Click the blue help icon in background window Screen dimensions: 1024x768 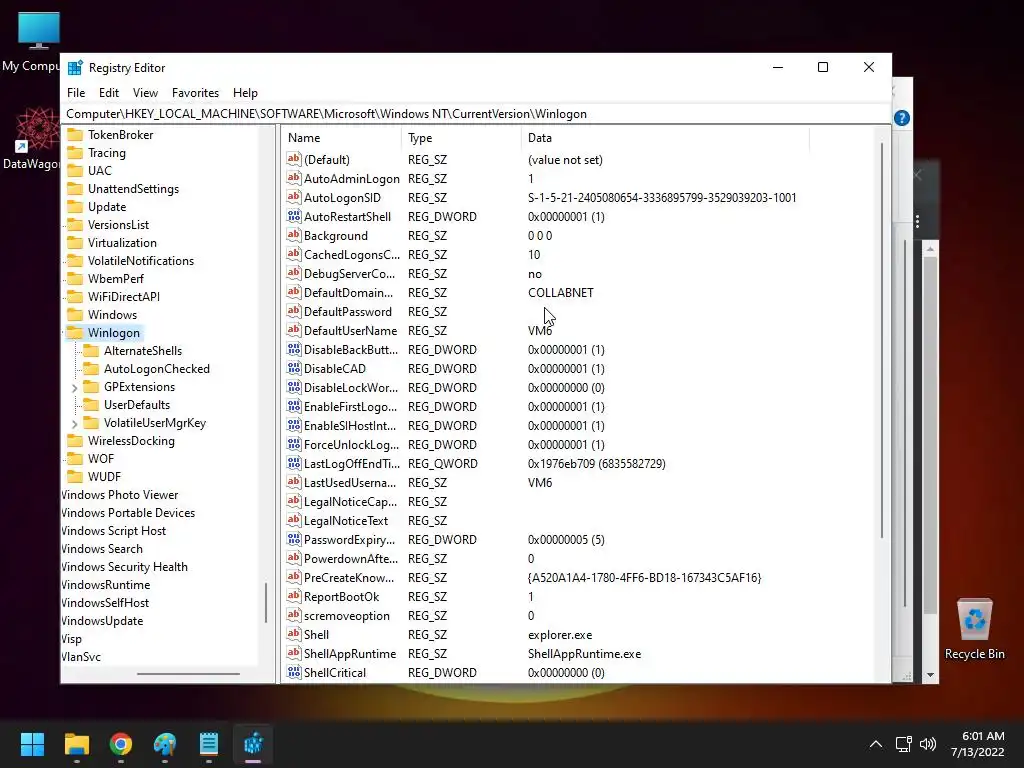point(902,118)
